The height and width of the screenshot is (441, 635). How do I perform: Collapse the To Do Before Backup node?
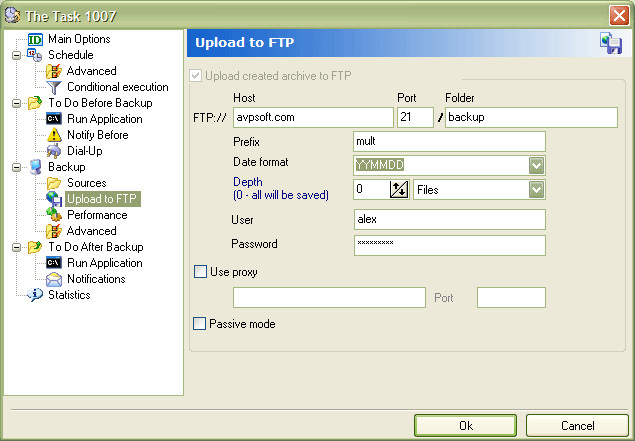point(17,103)
